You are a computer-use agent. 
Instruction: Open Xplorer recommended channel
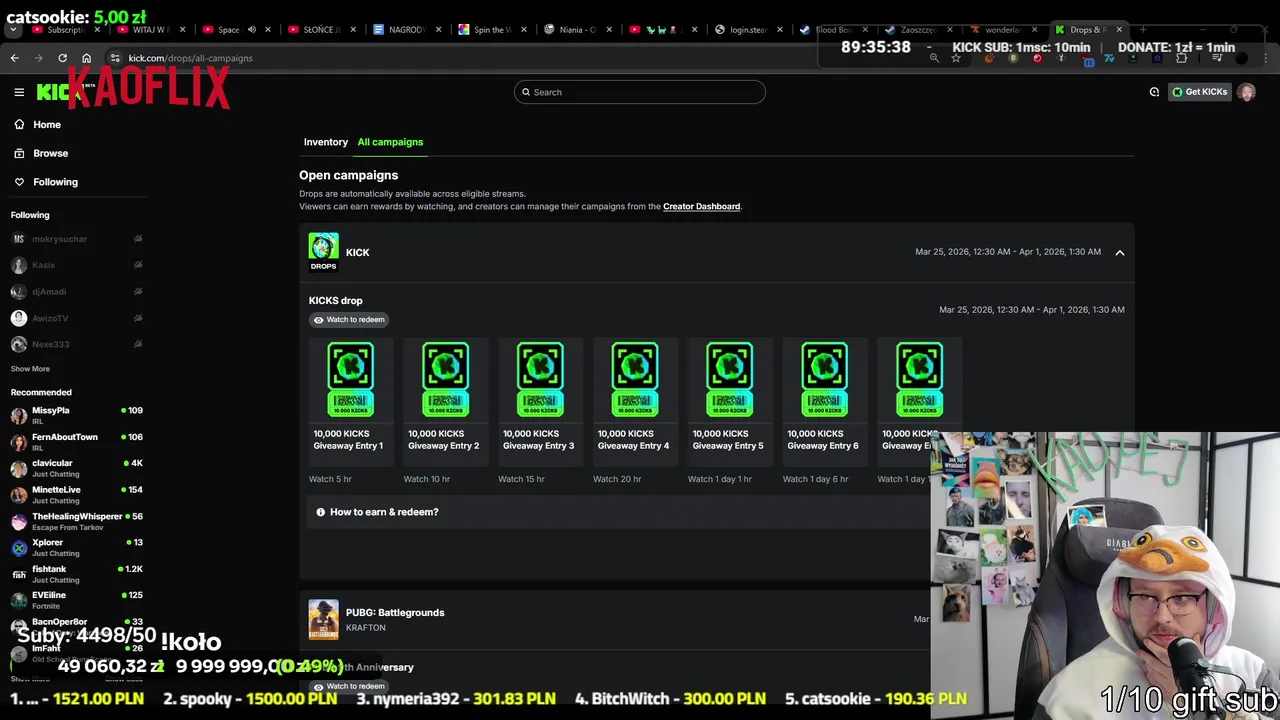point(76,547)
